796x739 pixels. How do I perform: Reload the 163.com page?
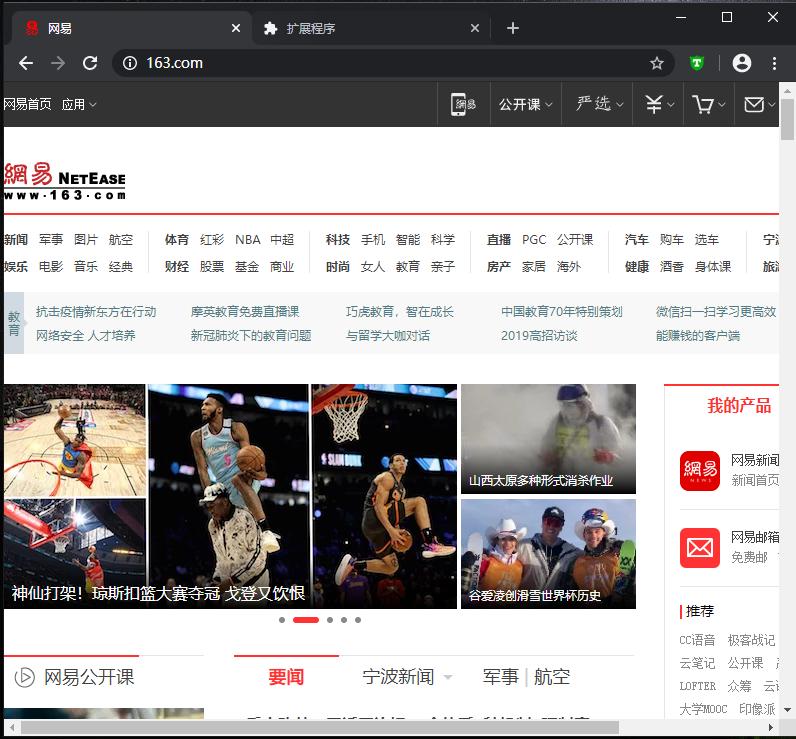click(x=90, y=63)
